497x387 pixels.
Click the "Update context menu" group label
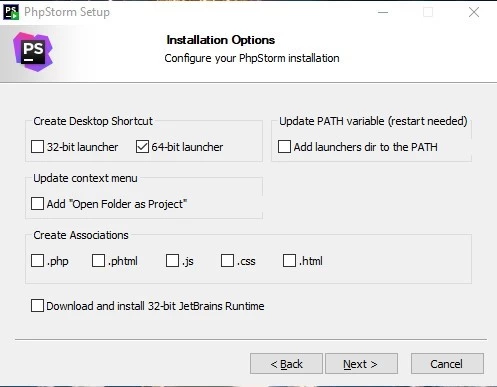click(85, 178)
